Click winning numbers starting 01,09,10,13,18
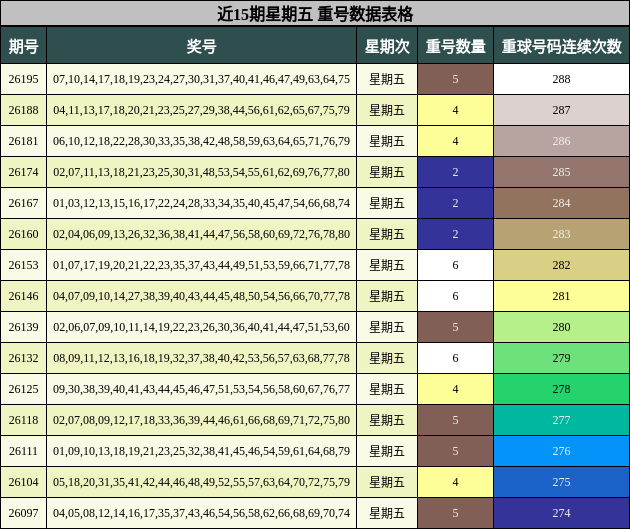Viewport: 630px width, 529px height. pos(201,451)
